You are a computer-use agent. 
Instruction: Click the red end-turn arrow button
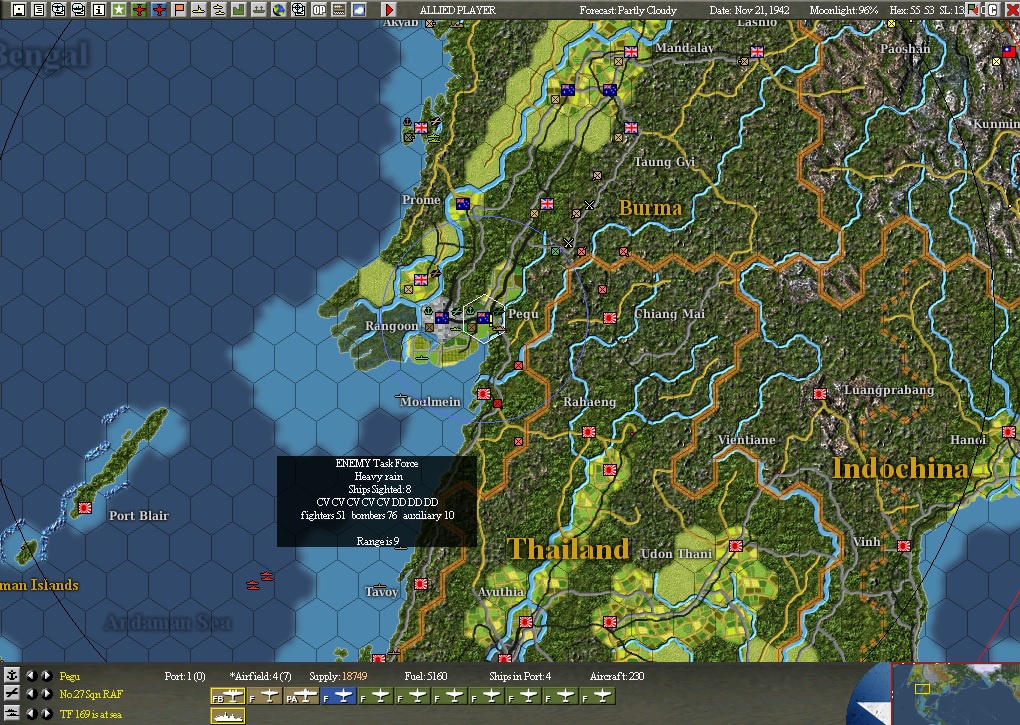coord(389,10)
